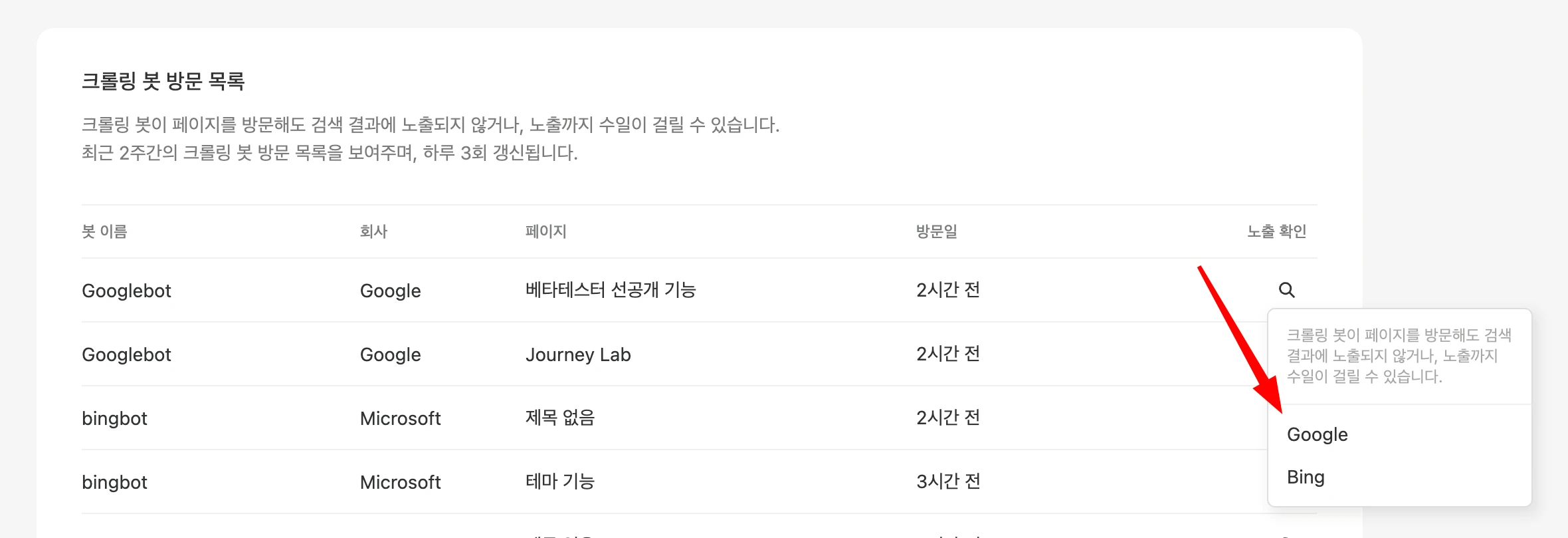Click the 페이지 column header
Viewport: 1568px width, 538px height.
(x=545, y=231)
